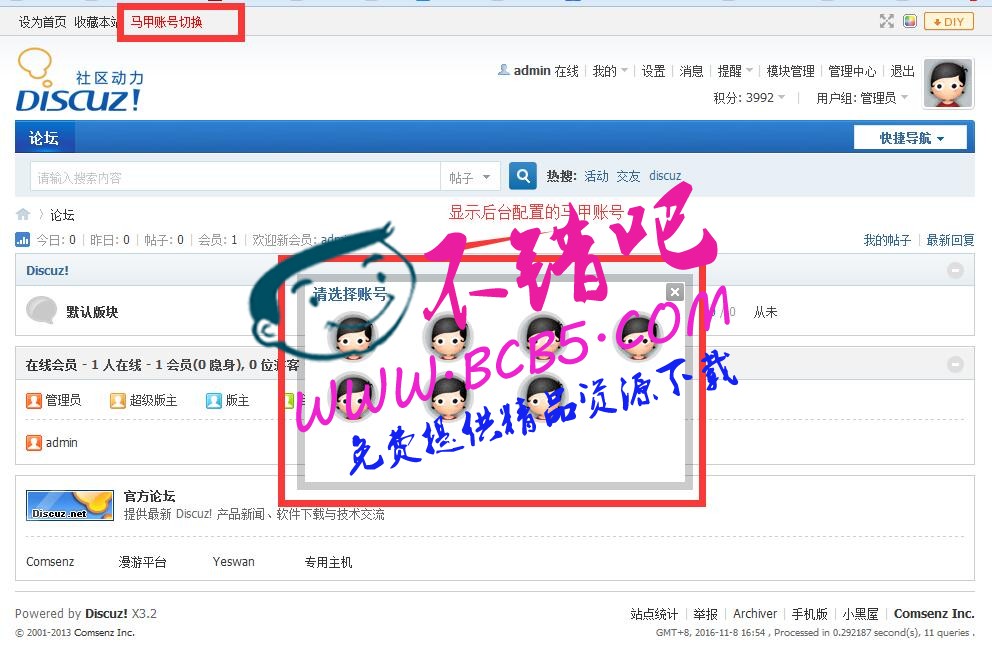Open the style color switcher icon

point(910,22)
